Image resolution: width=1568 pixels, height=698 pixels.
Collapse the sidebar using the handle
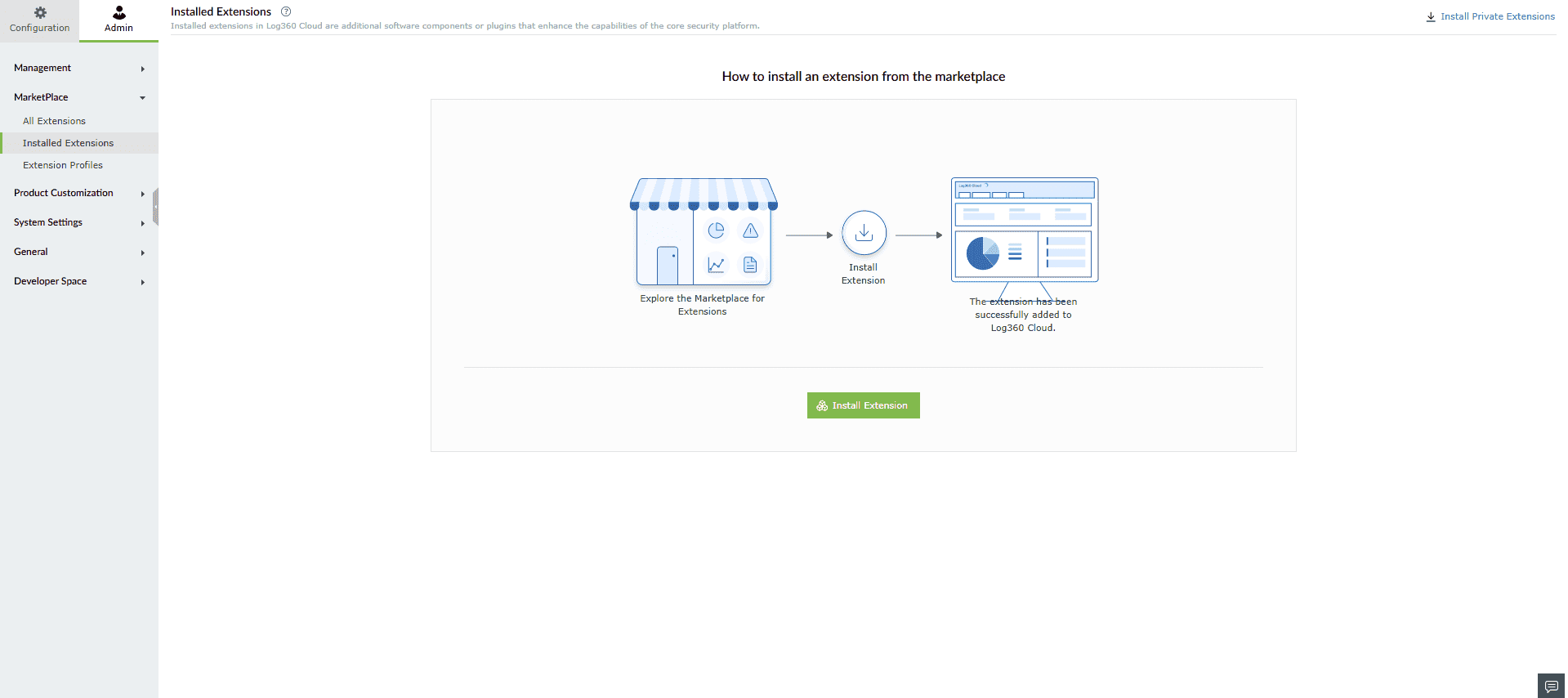(x=155, y=206)
